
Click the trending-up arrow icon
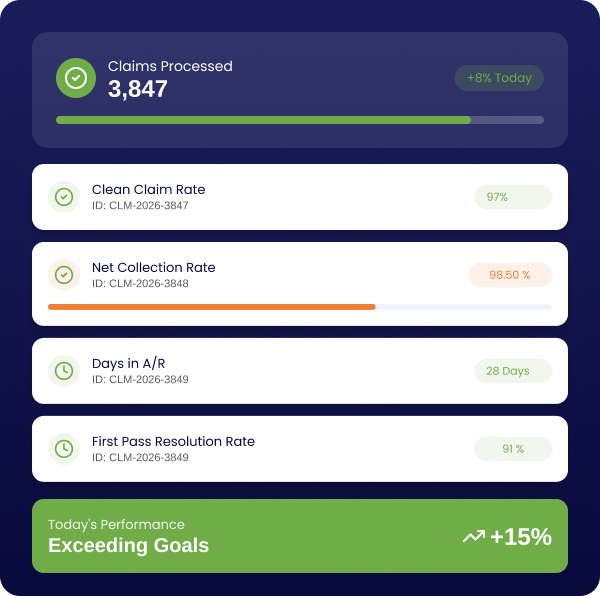473,537
